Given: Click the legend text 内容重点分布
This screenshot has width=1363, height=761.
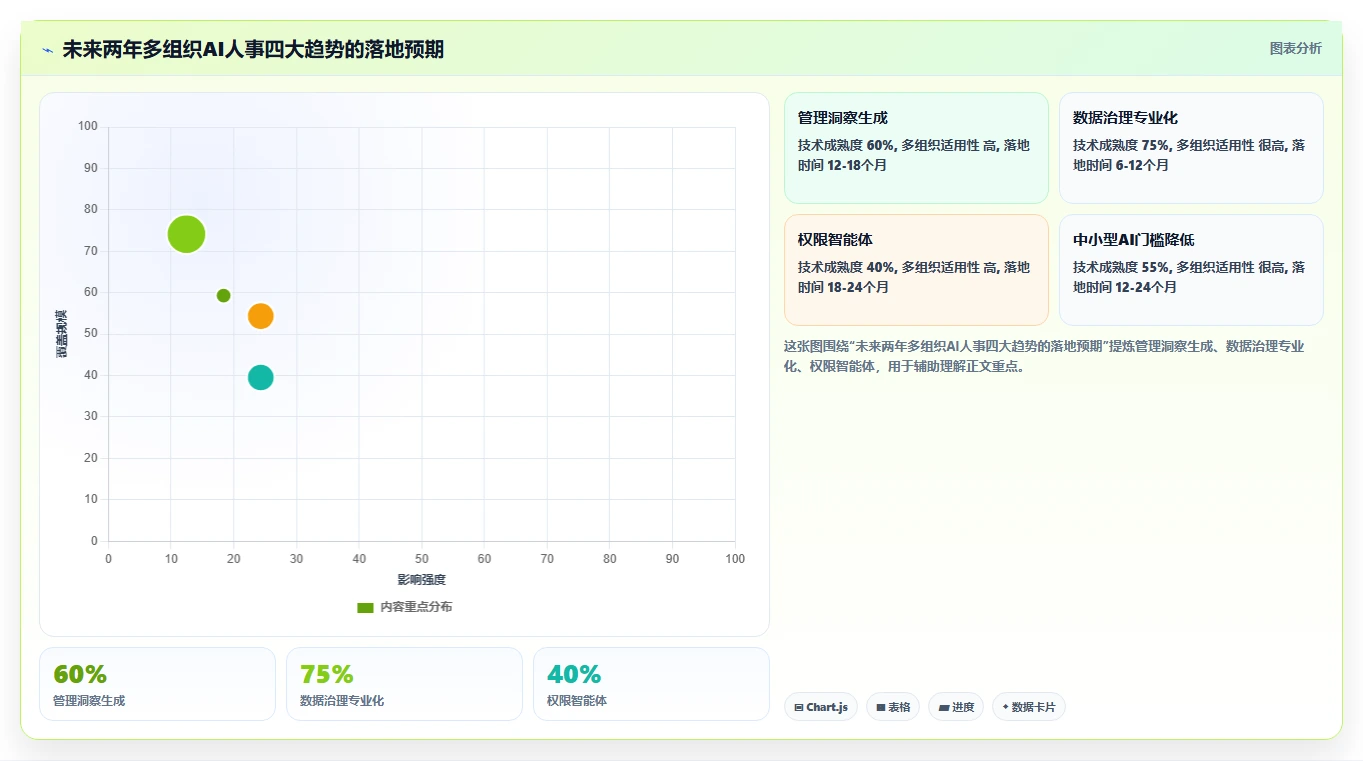Looking at the screenshot, I should click(x=416, y=608).
